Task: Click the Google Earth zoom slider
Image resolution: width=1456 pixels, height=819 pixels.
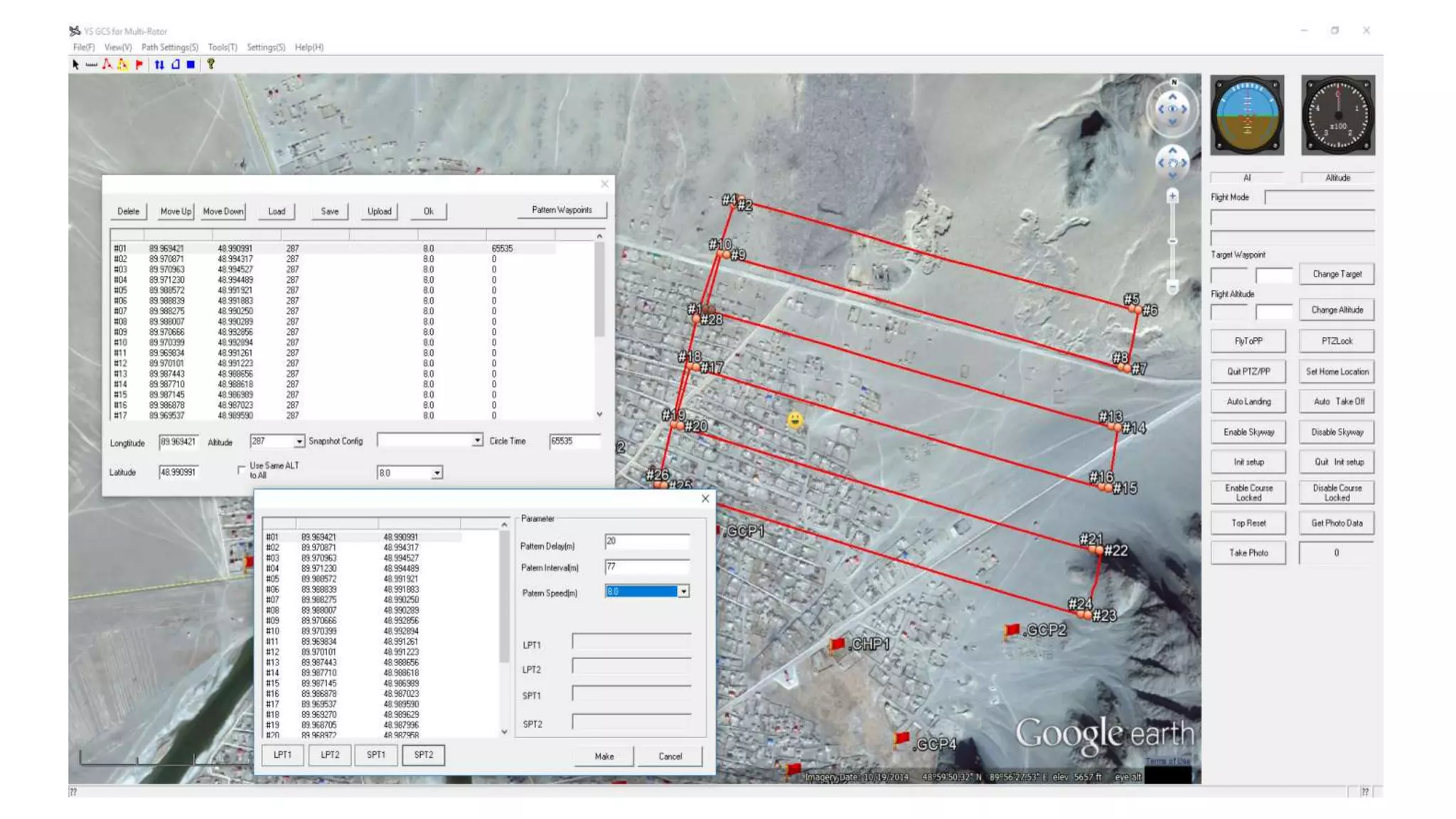Action: [1172, 242]
